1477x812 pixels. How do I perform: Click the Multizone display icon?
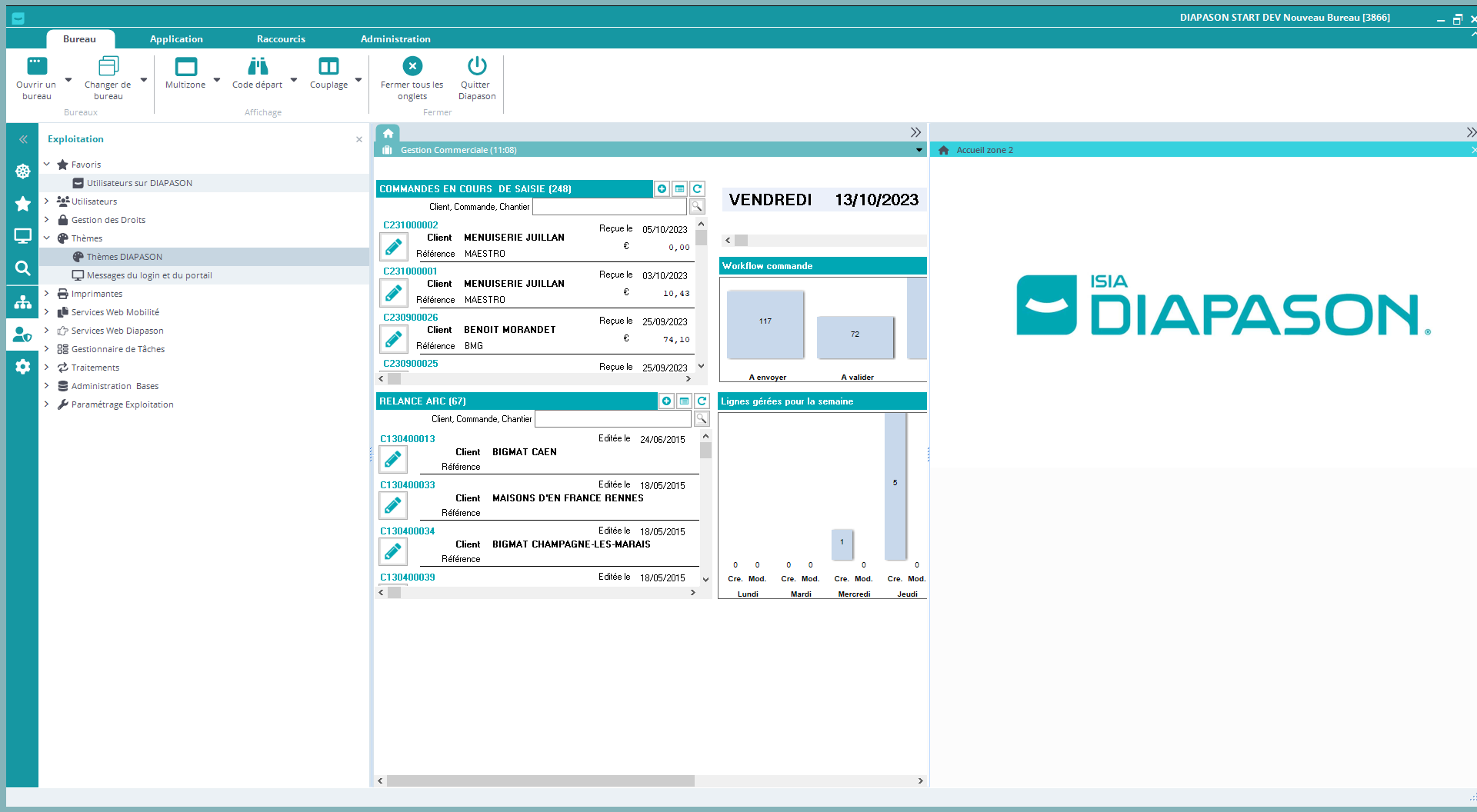click(x=185, y=67)
